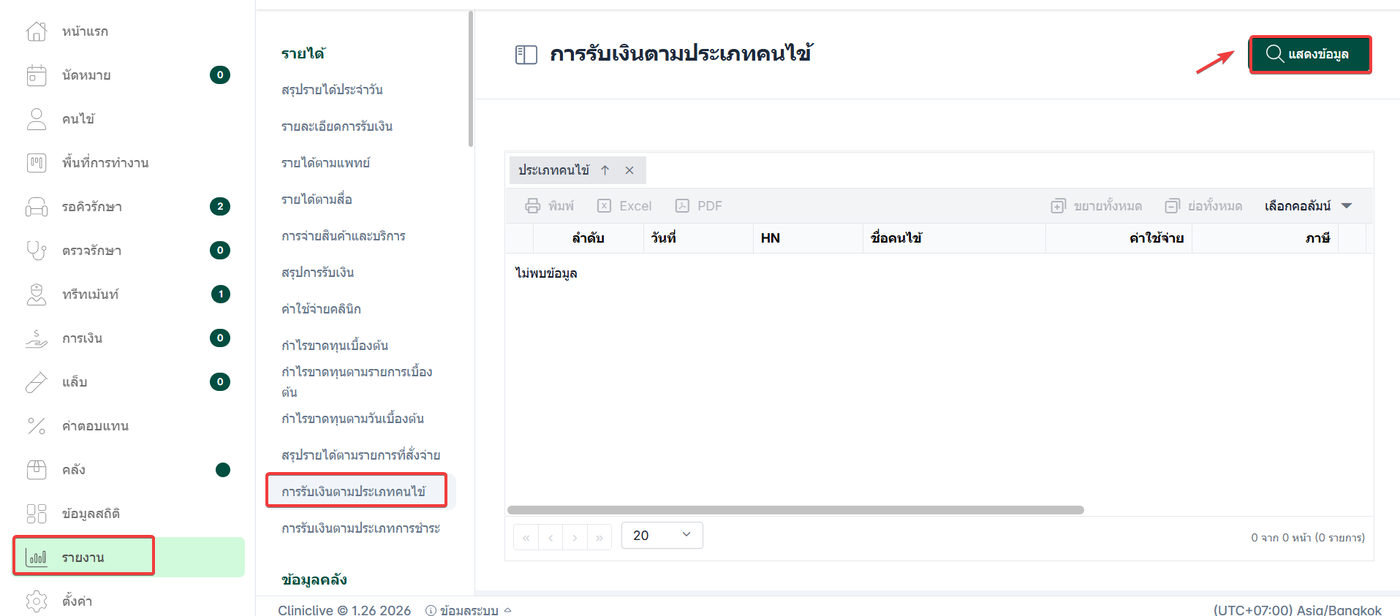The image size is (1400, 616).
Task: Open the ค่าตอบแทน percent icon
Action: pyautogui.click(x=36, y=426)
